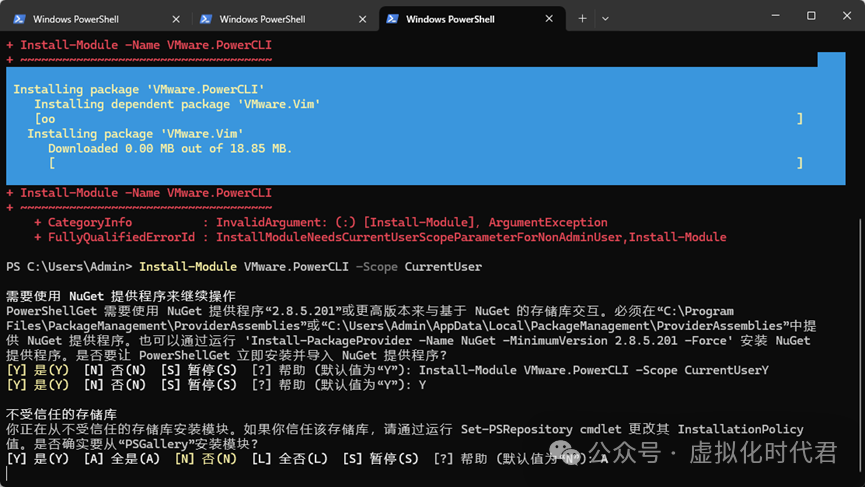Click the heading '不受信任的存储库'

click(62, 414)
